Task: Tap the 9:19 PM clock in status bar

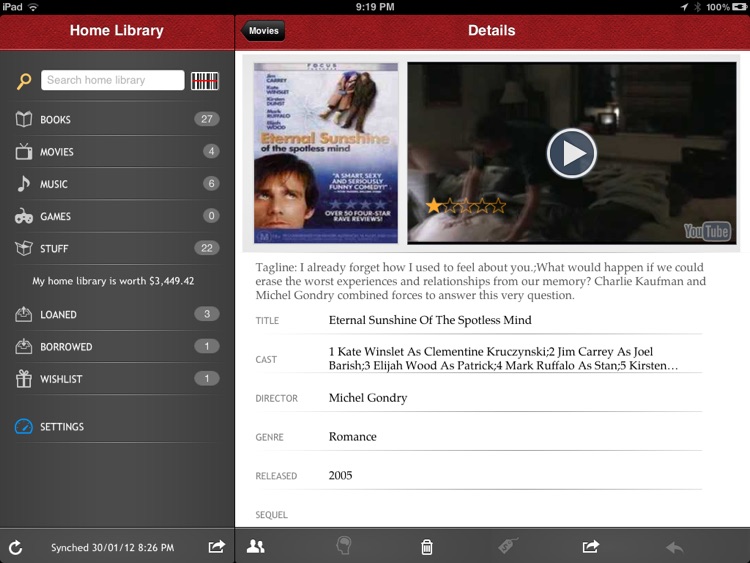Action: [375, 7]
